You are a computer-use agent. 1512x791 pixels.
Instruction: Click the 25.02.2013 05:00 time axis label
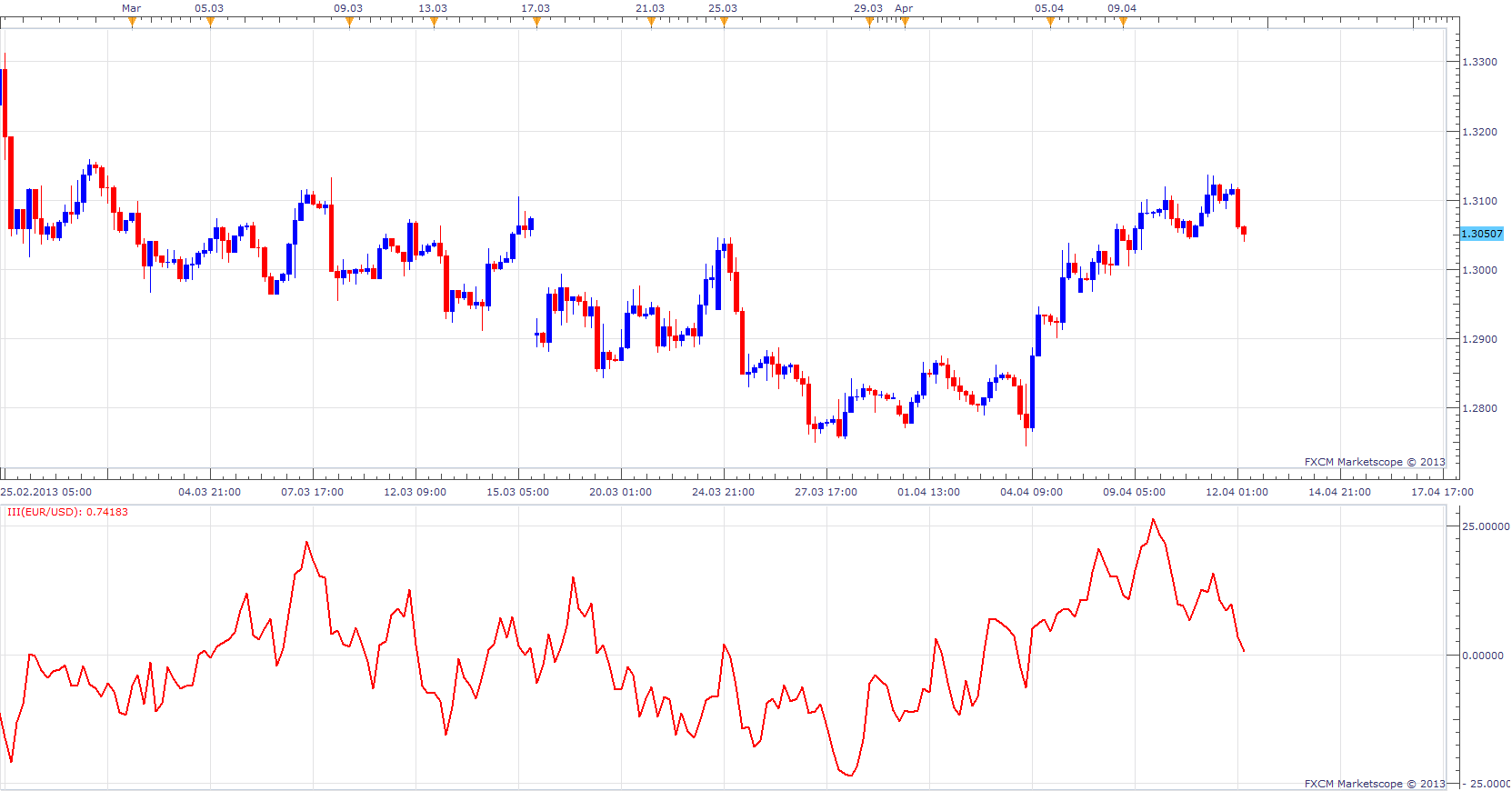tap(46, 492)
